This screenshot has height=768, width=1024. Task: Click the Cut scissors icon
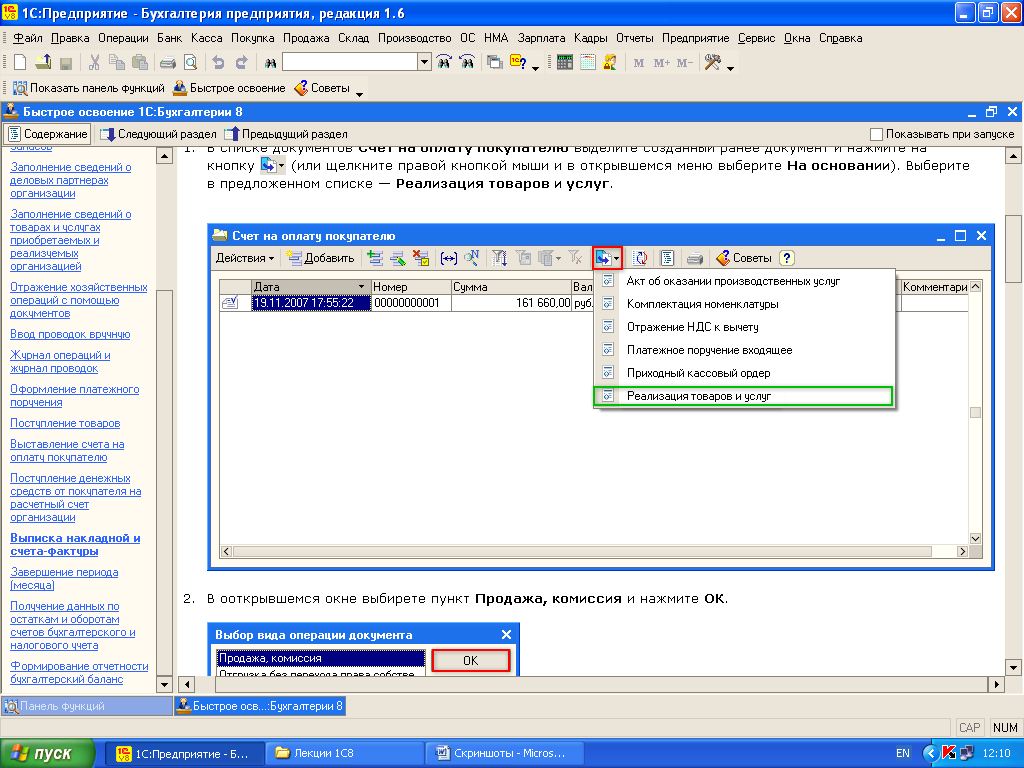point(94,63)
